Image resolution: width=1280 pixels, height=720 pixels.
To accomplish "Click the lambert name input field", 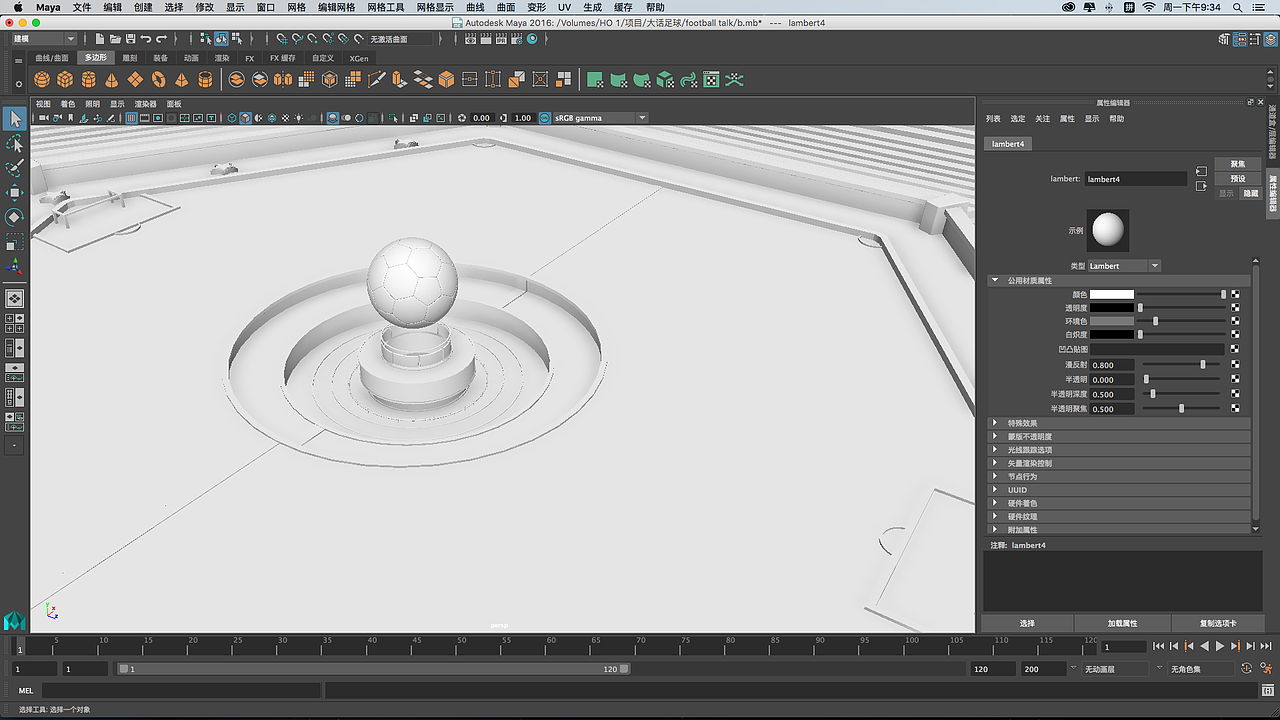I will [1135, 179].
